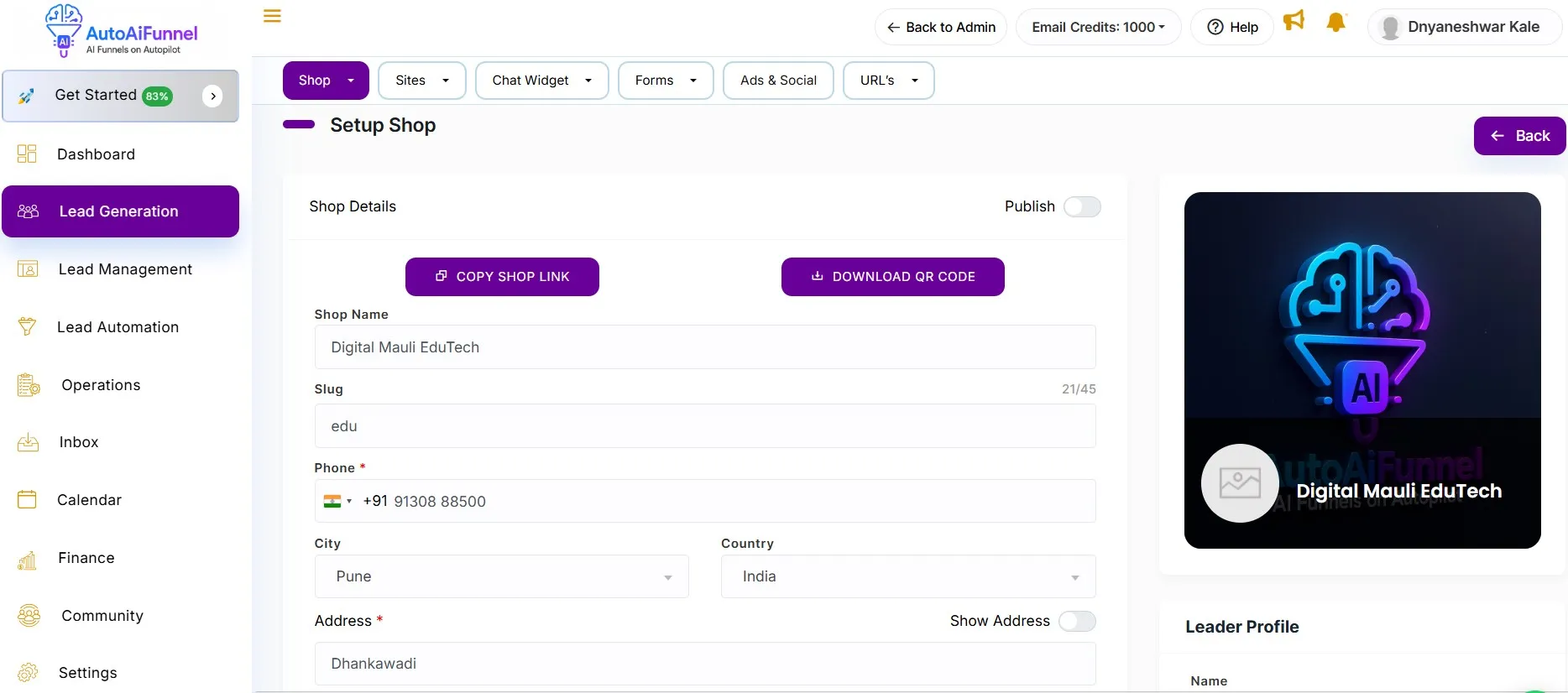Image resolution: width=1568 pixels, height=693 pixels.
Task: Toggle the Publish switch on
Action: tap(1081, 206)
